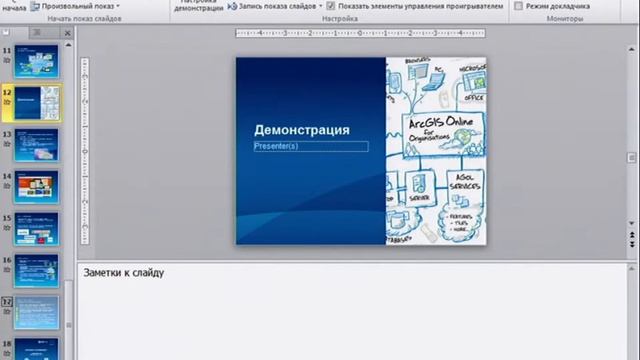Screen dimensions: 640x360
Task: Click the Заметки к слайду notes field
Action: click(352, 312)
